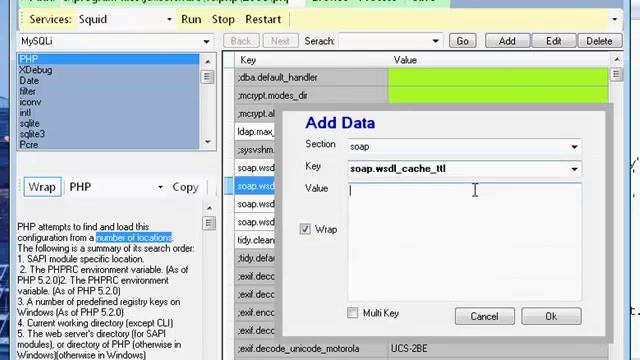Click into the Value text area
The image size is (640, 360).
point(464,242)
